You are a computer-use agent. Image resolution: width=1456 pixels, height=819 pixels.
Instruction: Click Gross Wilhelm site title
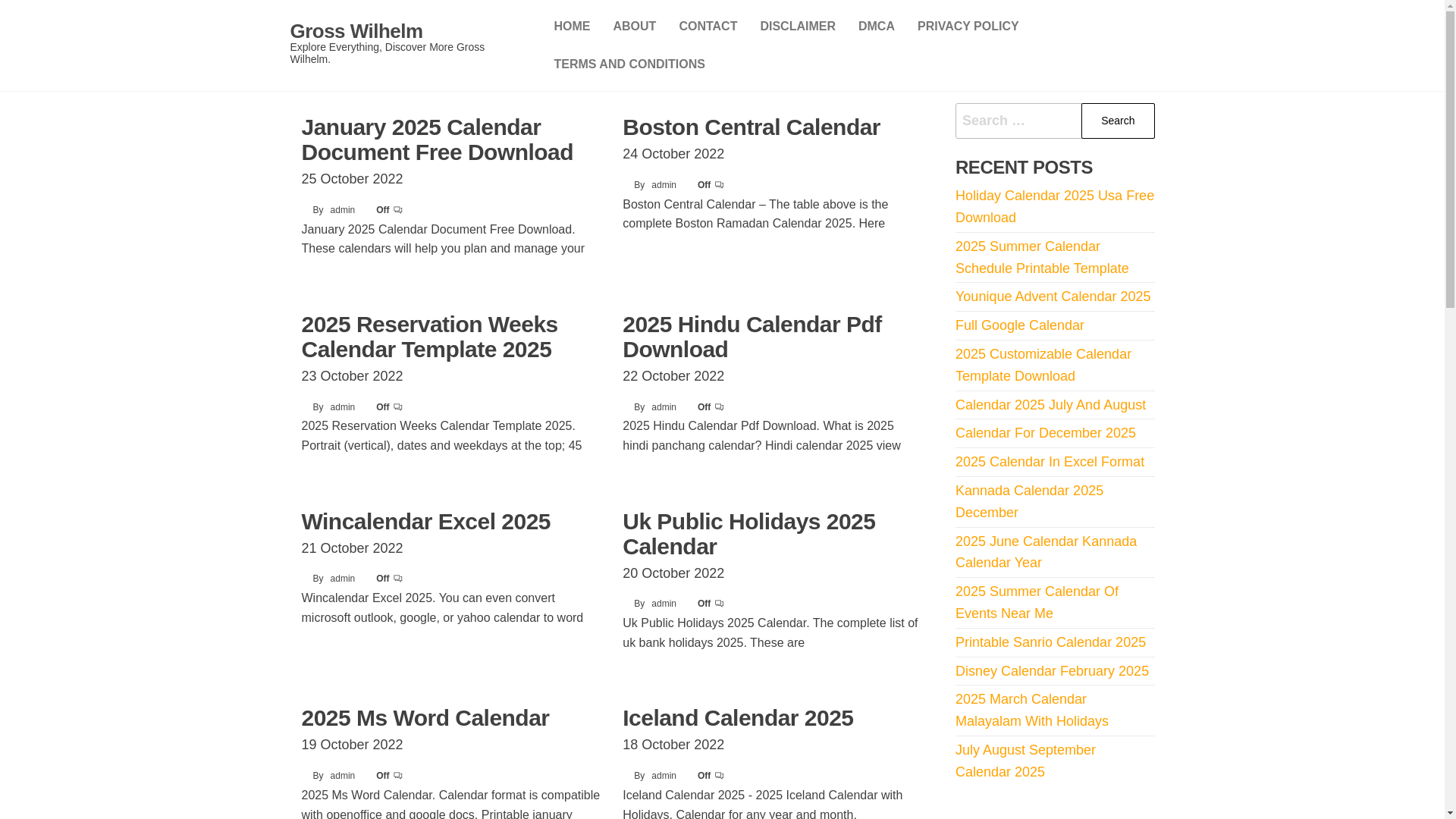pos(356,31)
